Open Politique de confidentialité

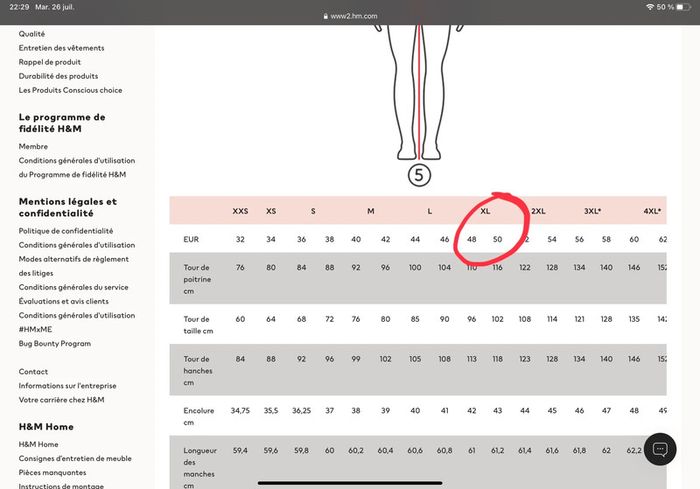(65, 231)
